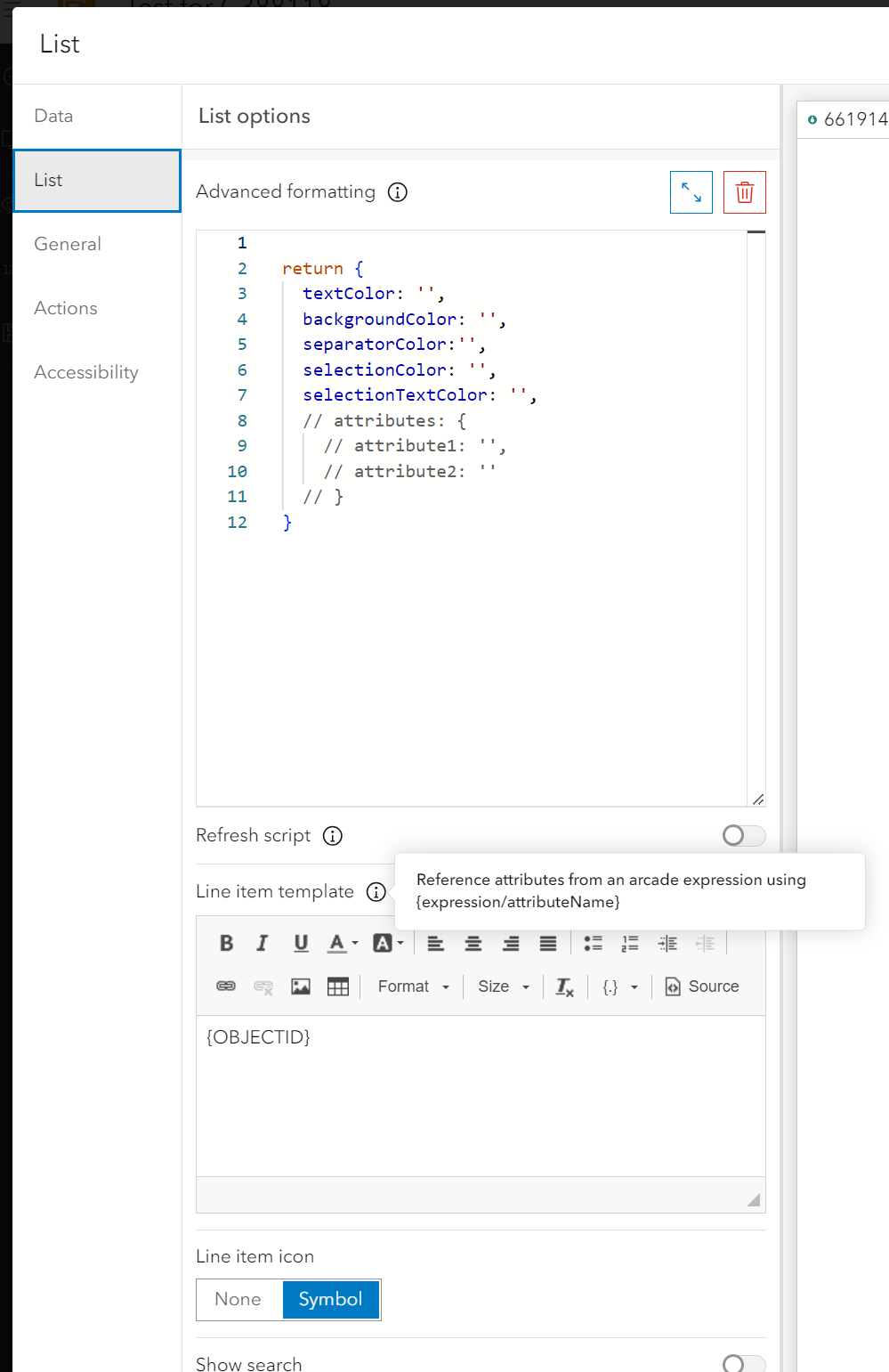Open the General settings section

[x=67, y=243]
